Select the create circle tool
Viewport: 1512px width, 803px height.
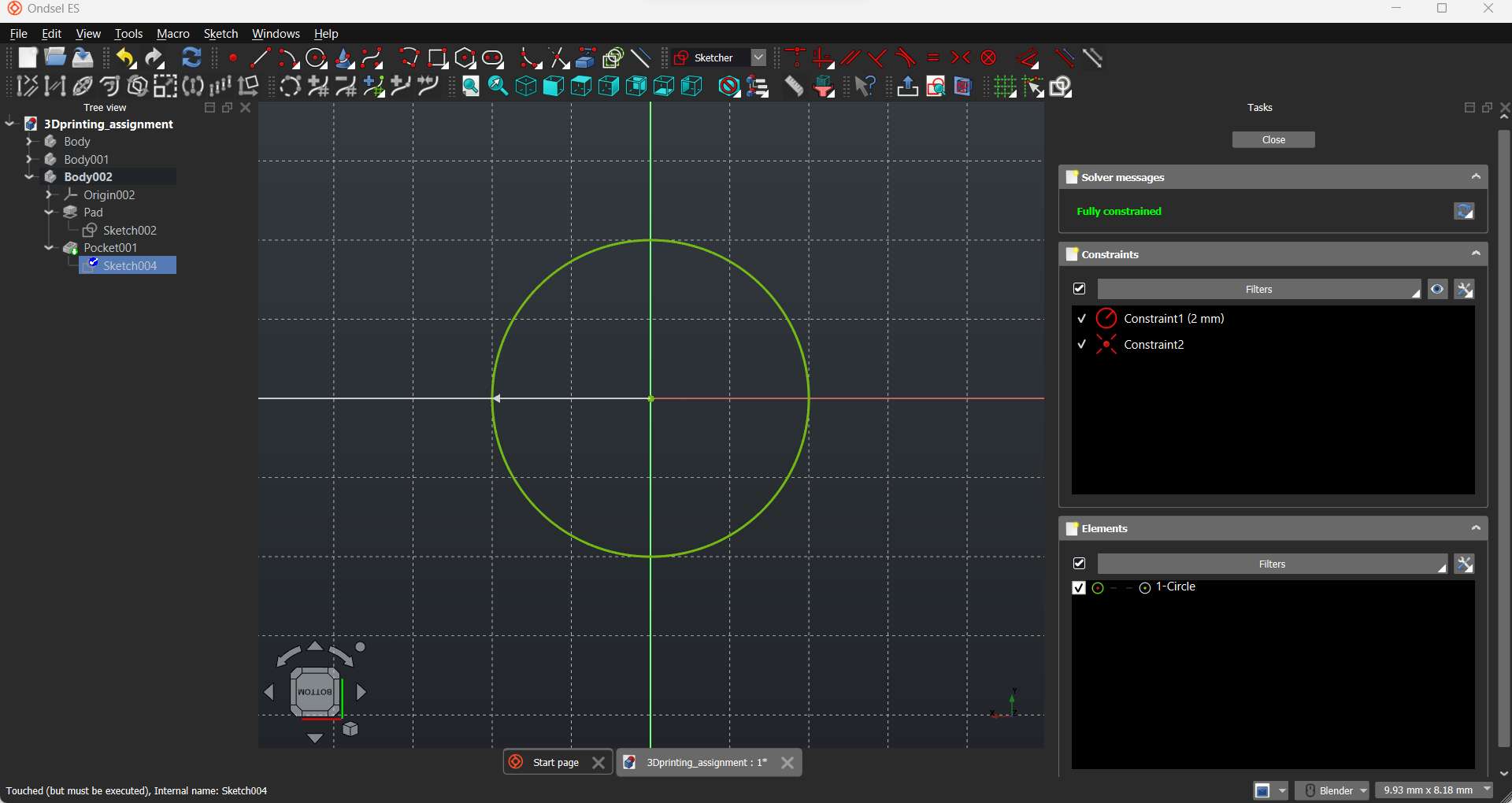coord(316,58)
